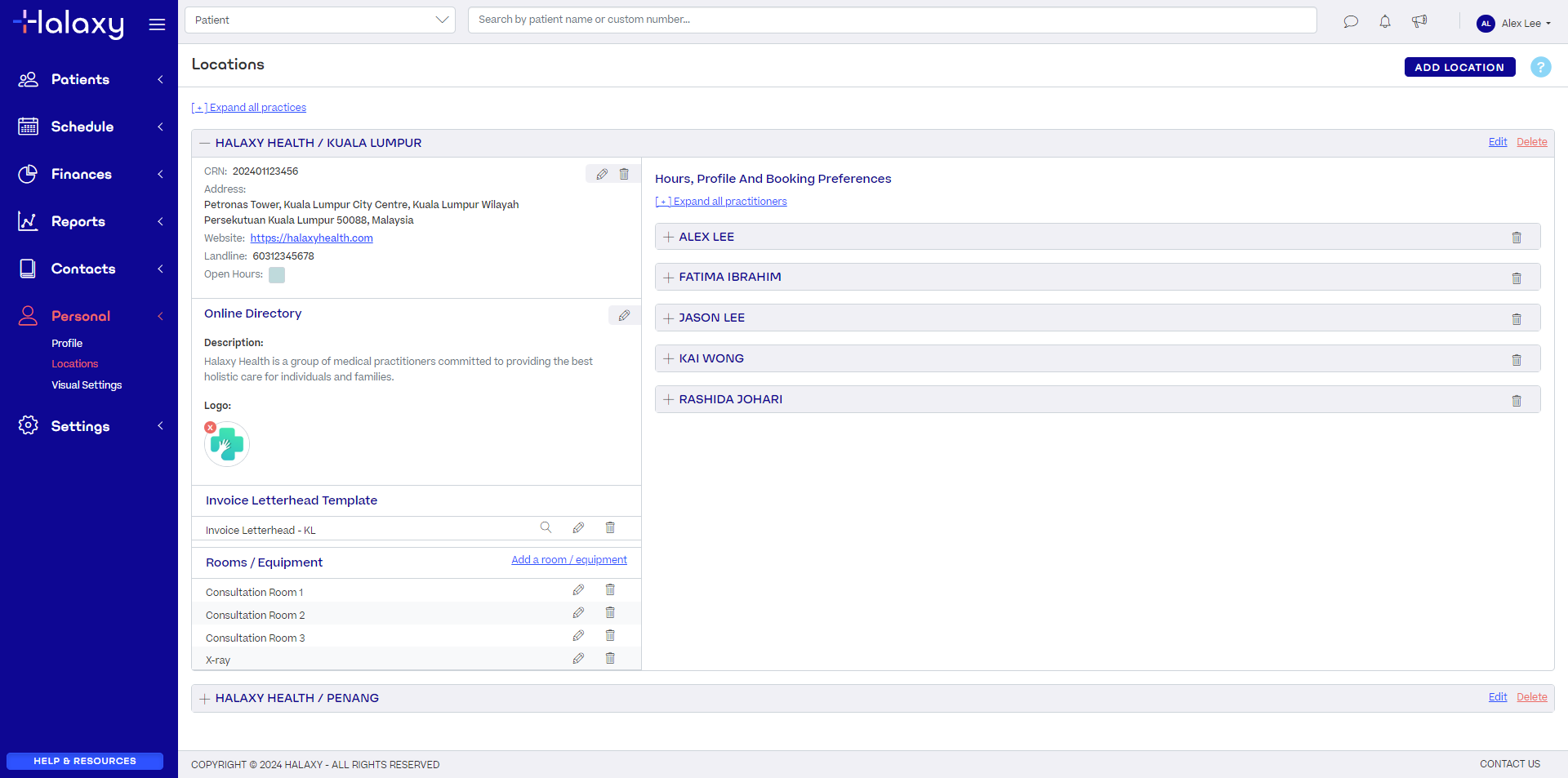Click the Contact Us footer link
This screenshot has height=778, width=1568.
click(1510, 764)
